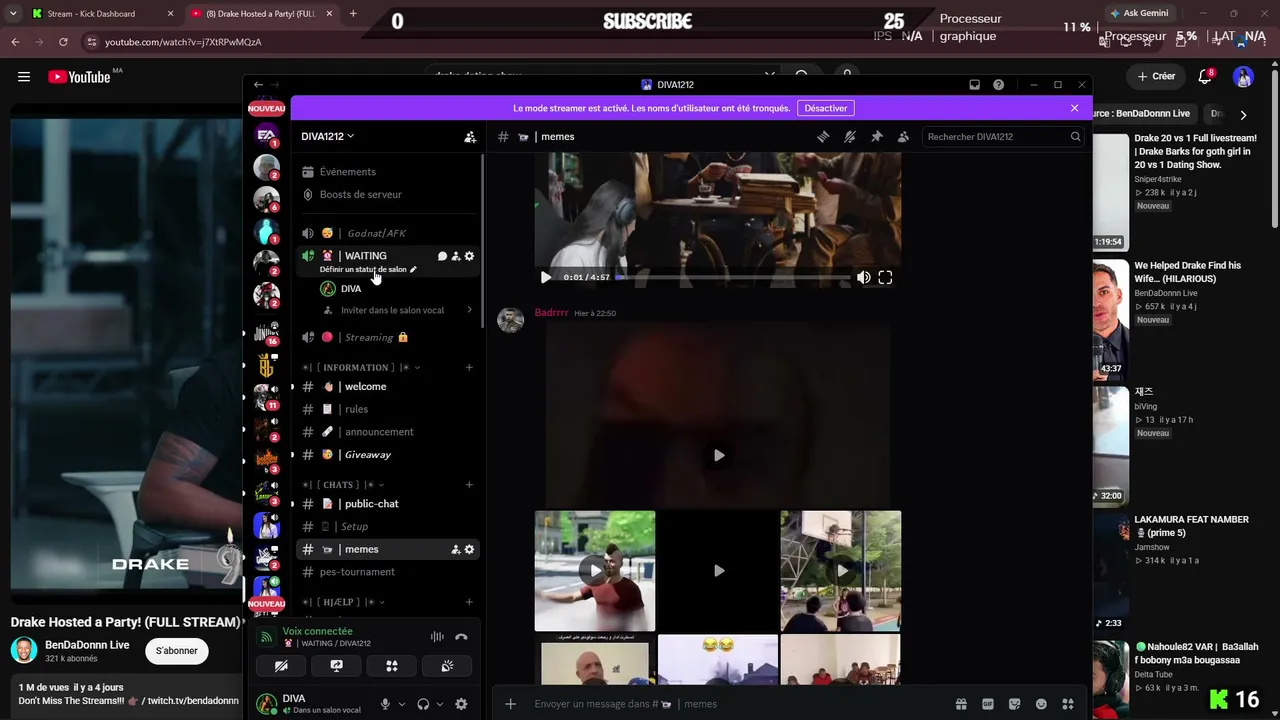Open settings gear of WAITING voice channel
Screen dimensions: 1280x720
click(x=469, y=256)
